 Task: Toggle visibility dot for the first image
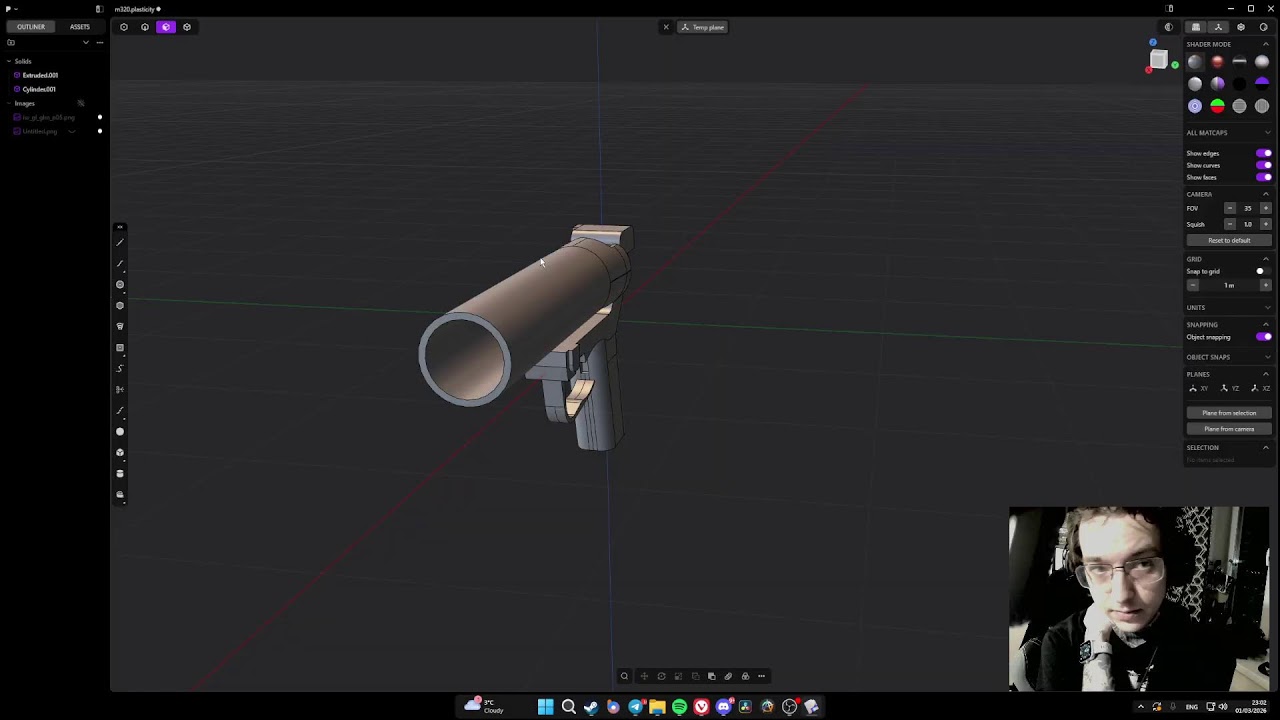(99, 118)
